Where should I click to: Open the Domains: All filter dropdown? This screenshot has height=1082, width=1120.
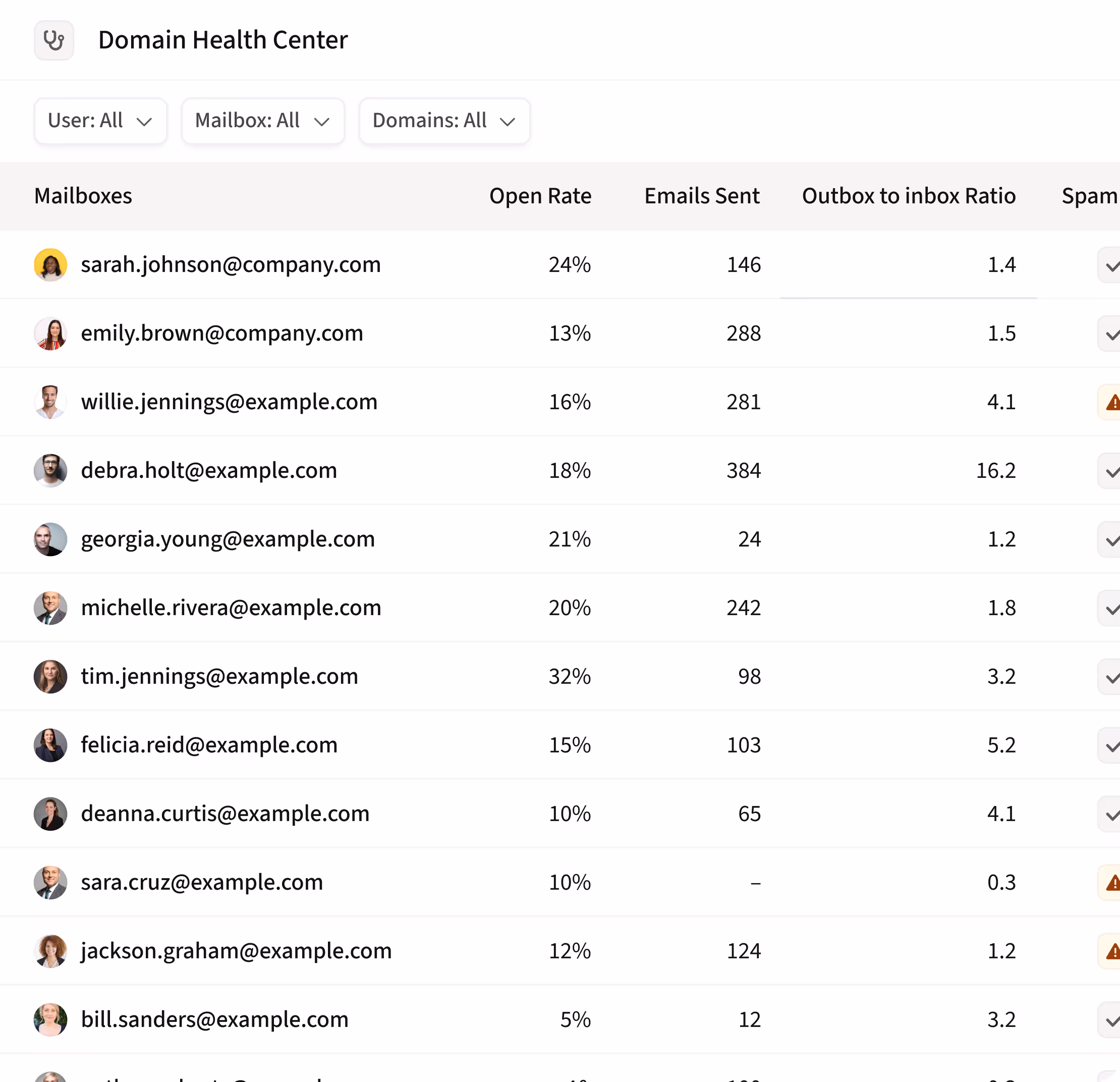coord(444,121)
